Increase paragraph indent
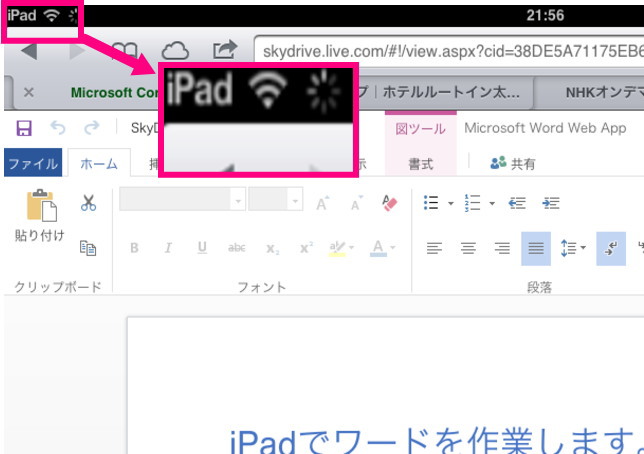The height and width of the screenshot is (454, 644). point(550,203)
